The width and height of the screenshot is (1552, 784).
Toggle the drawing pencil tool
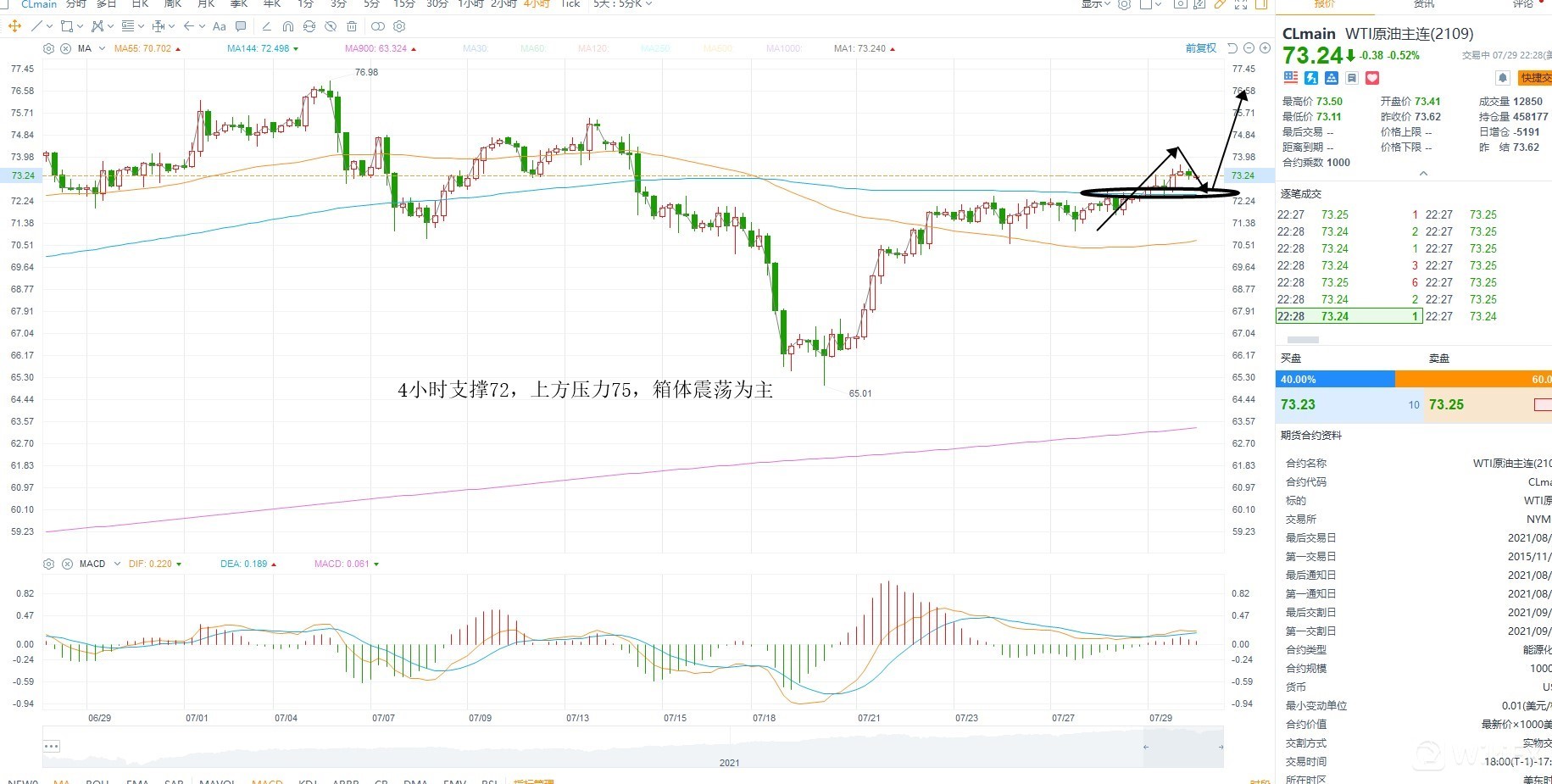(1220, 4)
